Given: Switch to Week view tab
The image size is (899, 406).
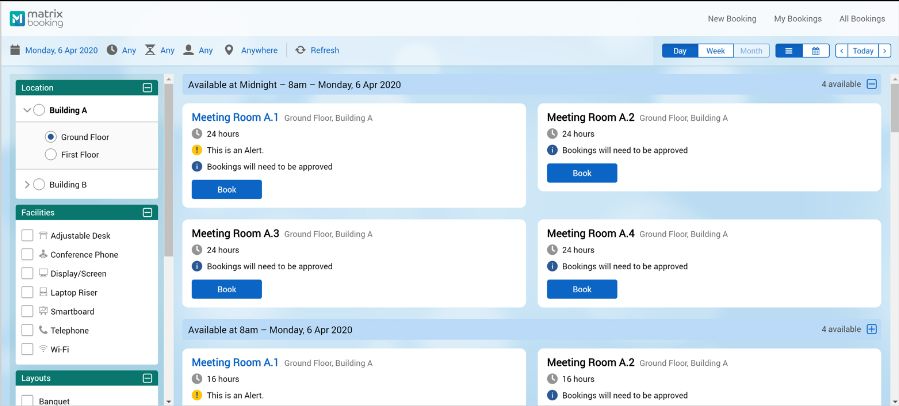Looking at the screenshot, I should tap(715, 51).
